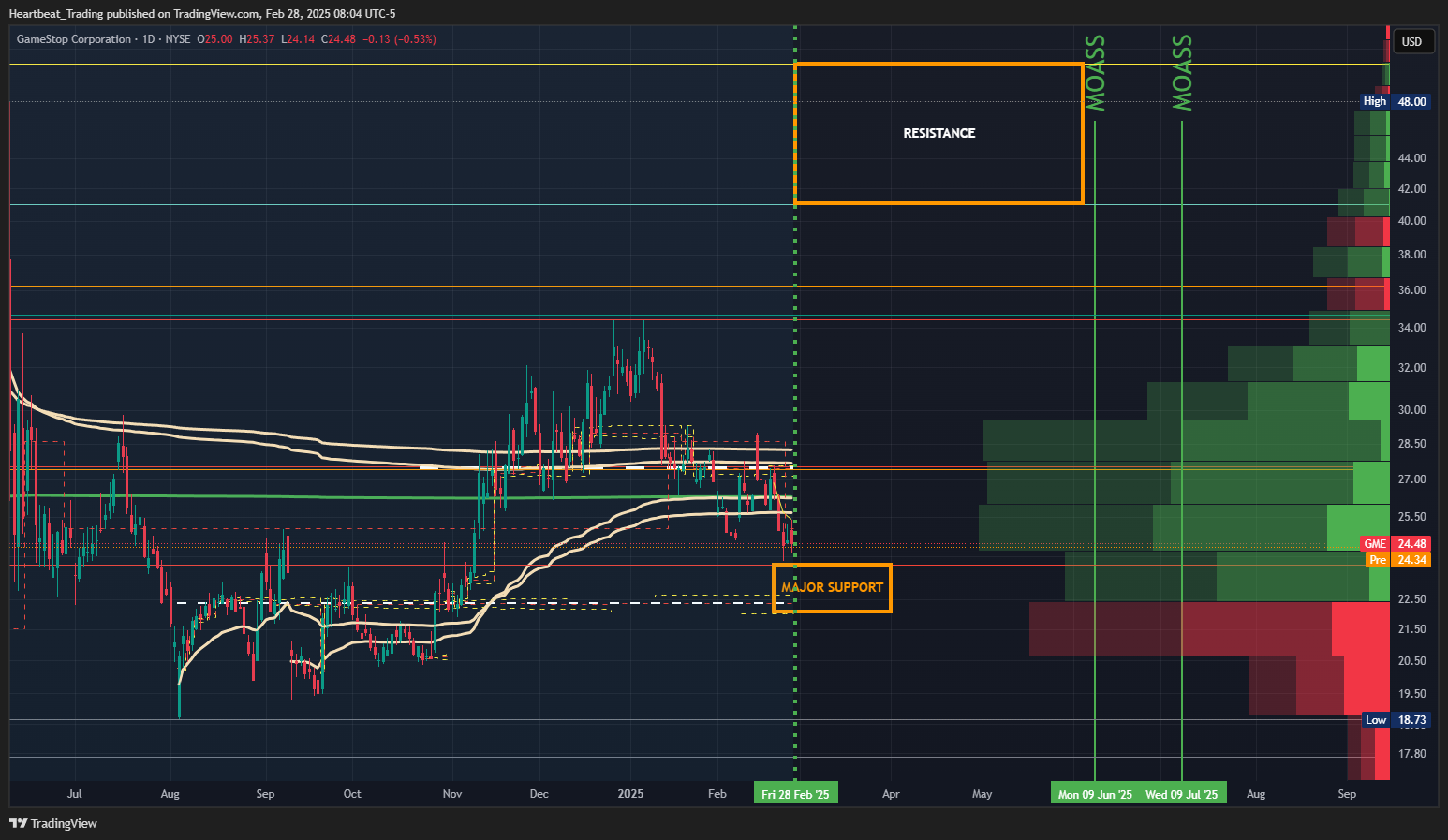Click the low value L24.14

(x=298, y=39)
